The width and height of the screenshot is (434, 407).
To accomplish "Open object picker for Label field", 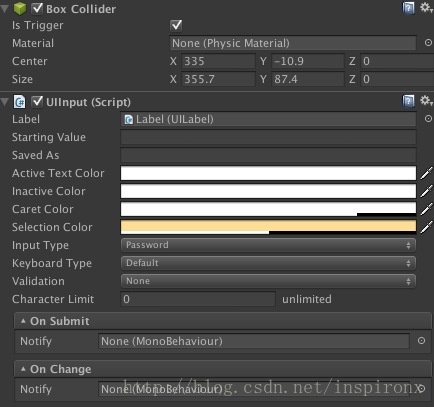I will click(428, 119).
